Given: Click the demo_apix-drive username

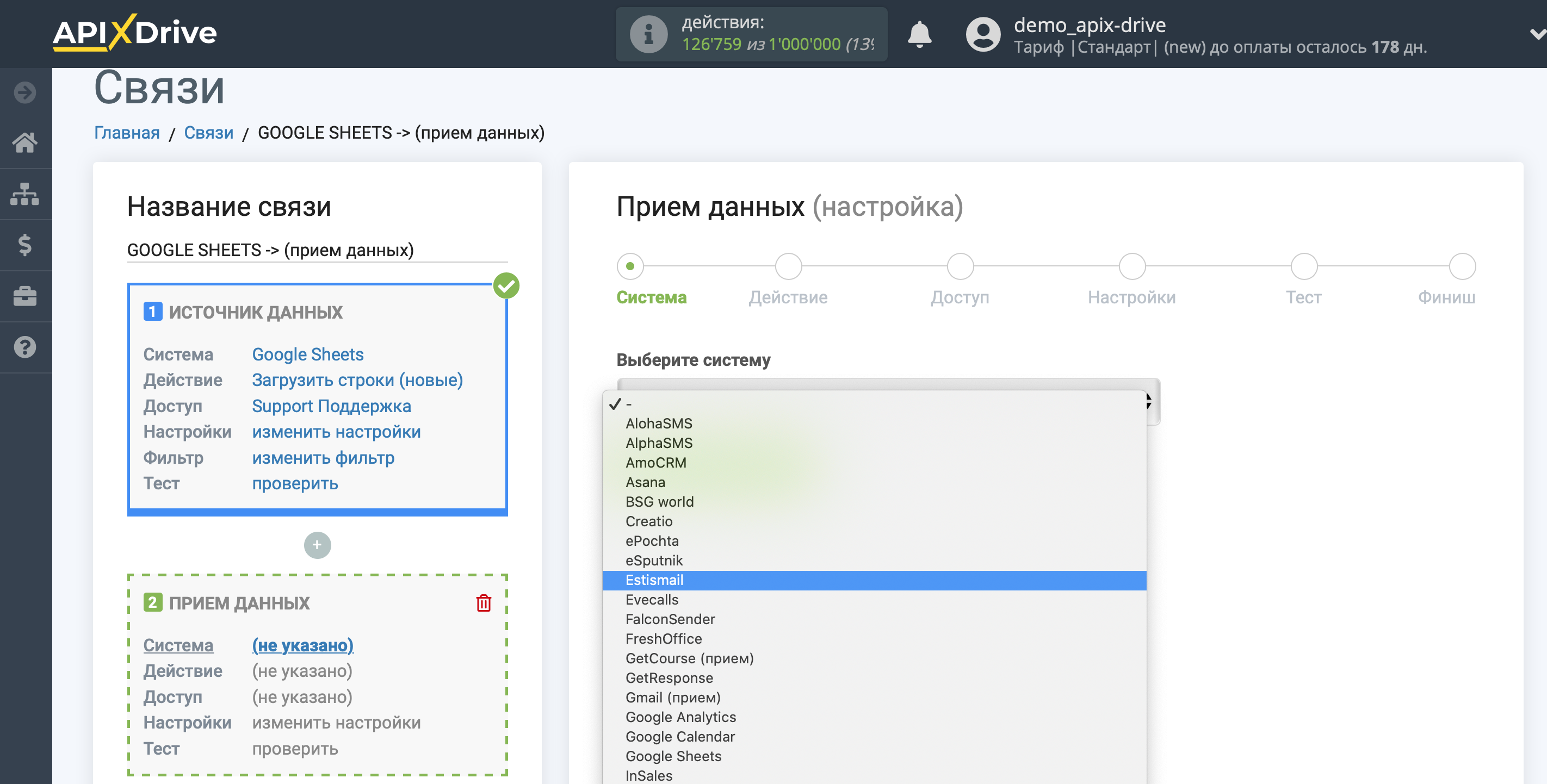Looking at the screenshot, I should (1090, 24).
